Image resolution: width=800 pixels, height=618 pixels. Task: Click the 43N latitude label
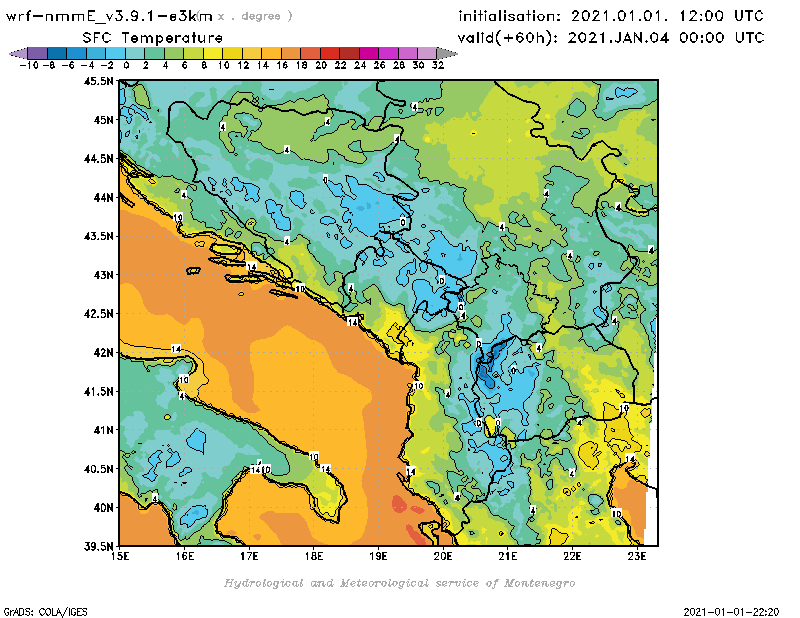click(x=103, y=275)
